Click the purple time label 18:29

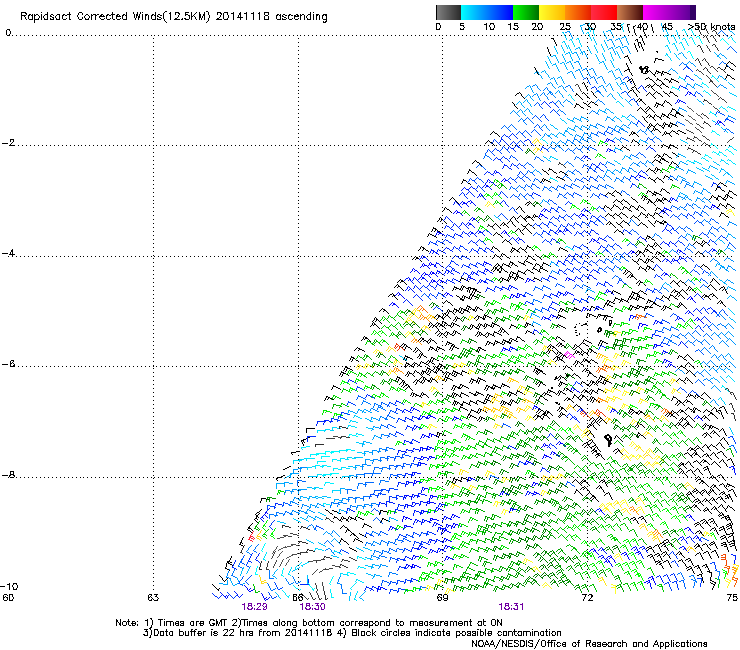pos(254,607)
